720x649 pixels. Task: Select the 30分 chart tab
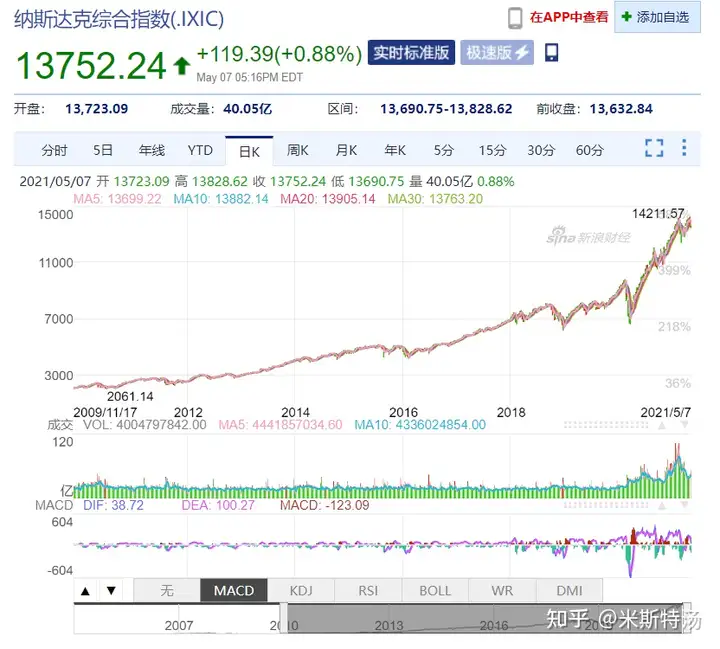(x=541, y=150)
